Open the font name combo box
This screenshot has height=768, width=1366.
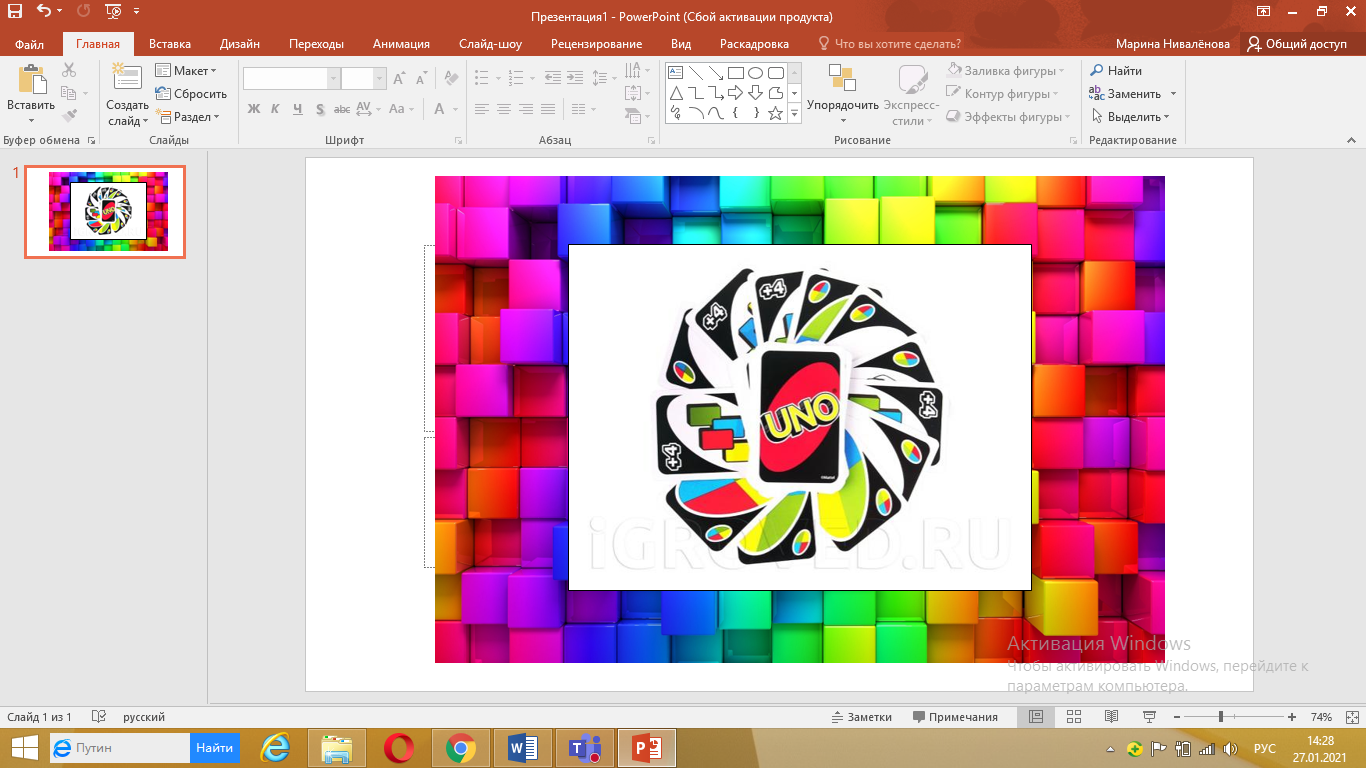click(x=291, y=79)
